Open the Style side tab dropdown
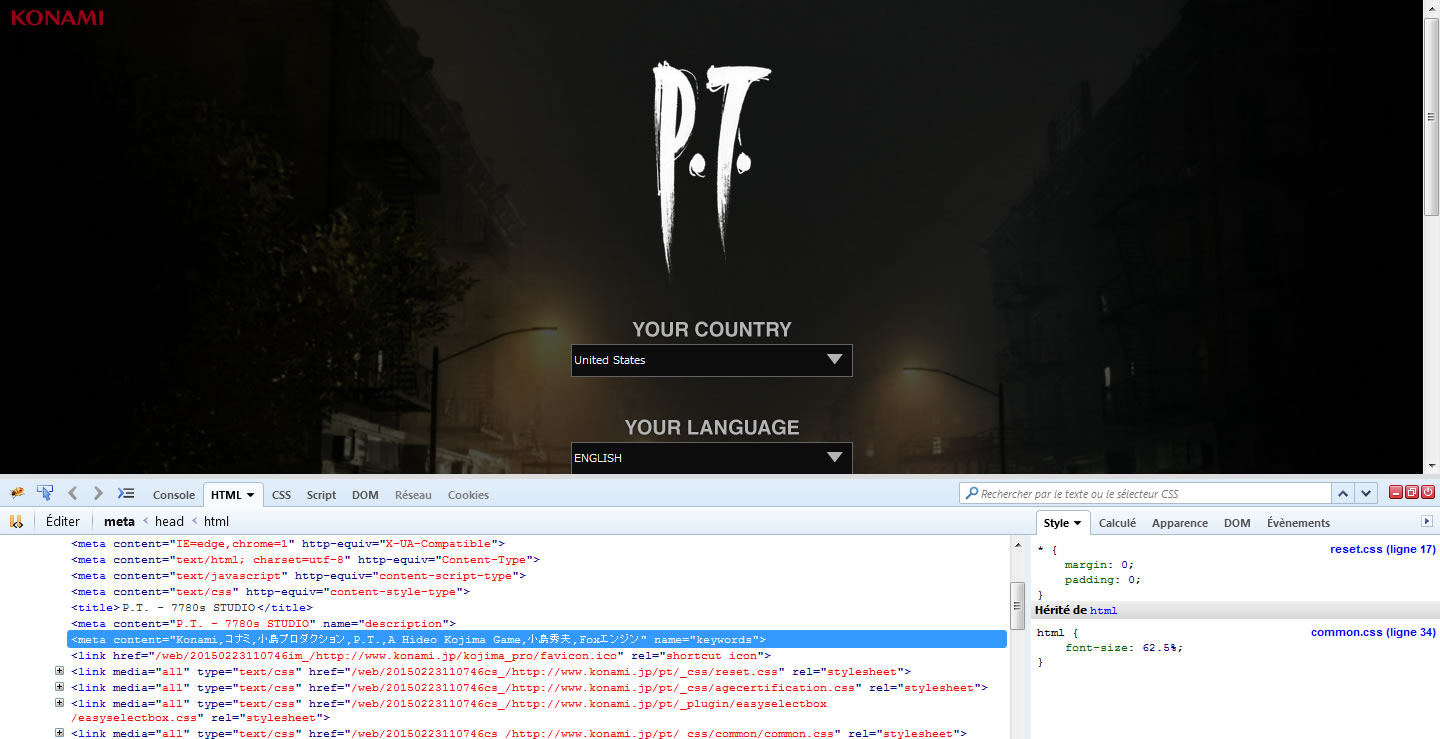Image resolution: width=1440 pixels, height=739 pixels. (1077, 523)
